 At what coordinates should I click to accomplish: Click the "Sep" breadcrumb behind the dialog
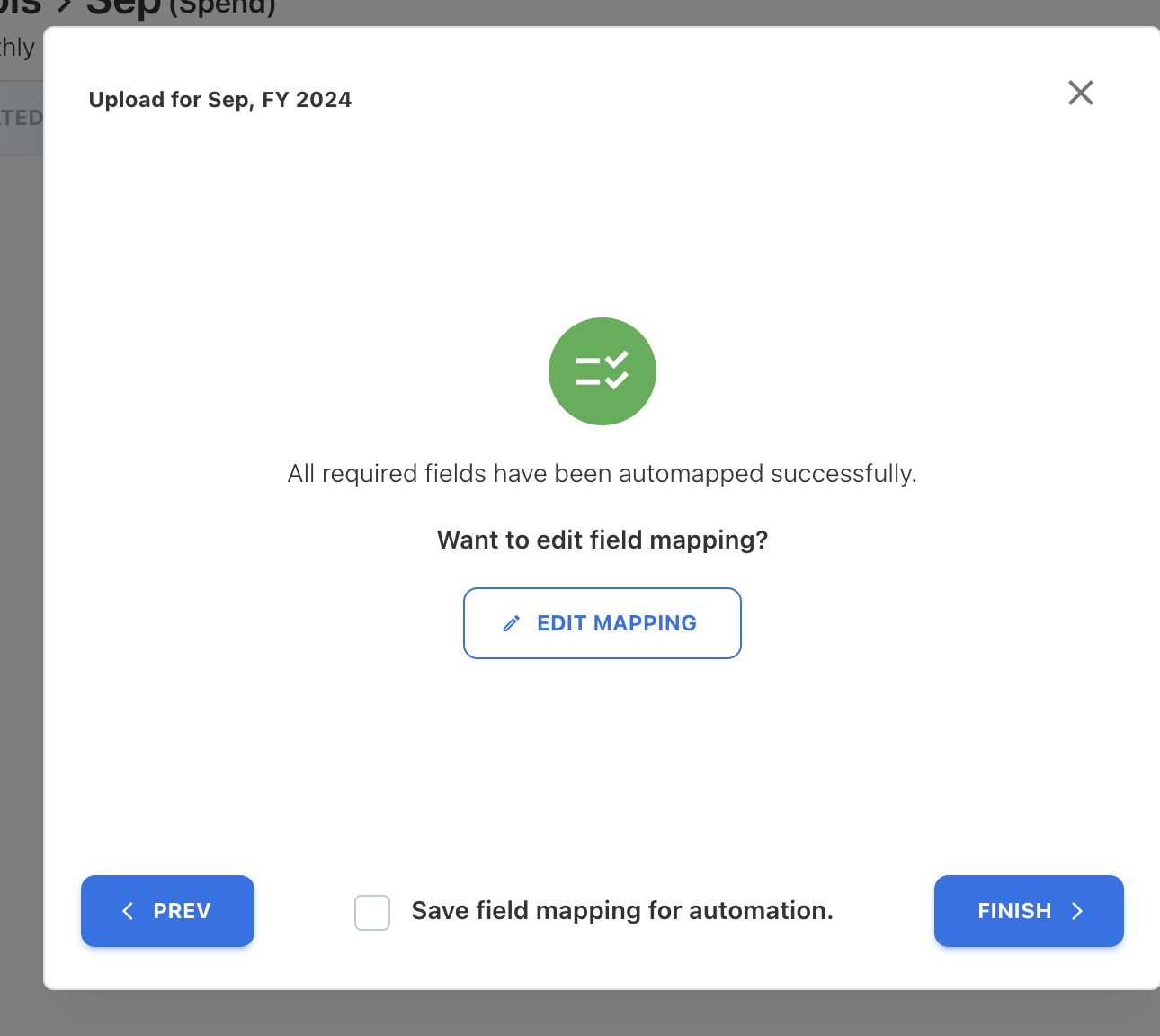pyautogui.click(x=122, y=9)
